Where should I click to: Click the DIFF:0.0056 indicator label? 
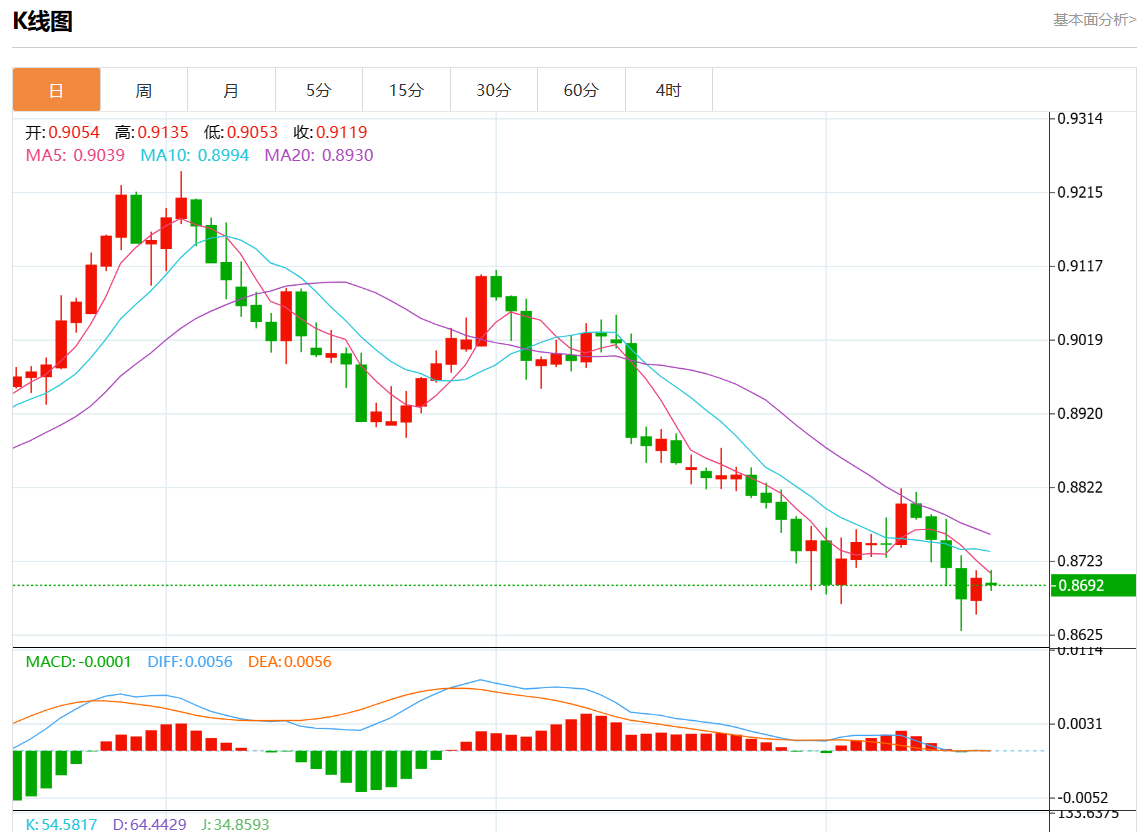pyautogui.click(x=190, y=662)
